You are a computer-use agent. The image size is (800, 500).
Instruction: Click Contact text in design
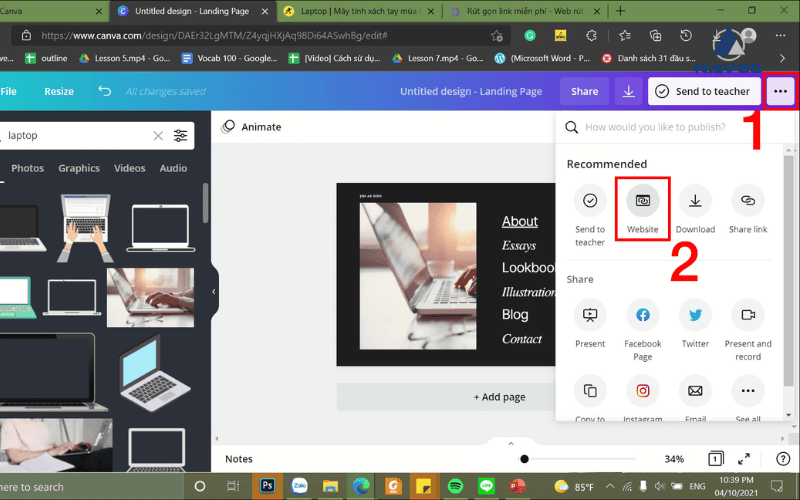click(x=521, y=339)
